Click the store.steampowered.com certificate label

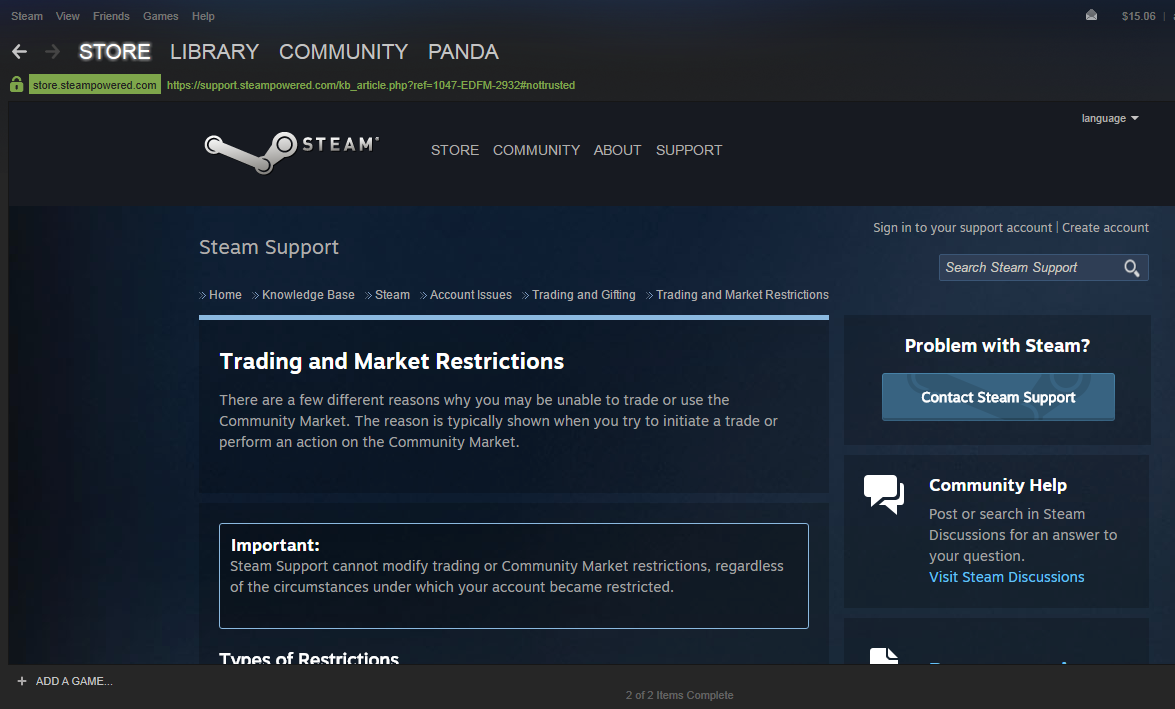point(94,85)
